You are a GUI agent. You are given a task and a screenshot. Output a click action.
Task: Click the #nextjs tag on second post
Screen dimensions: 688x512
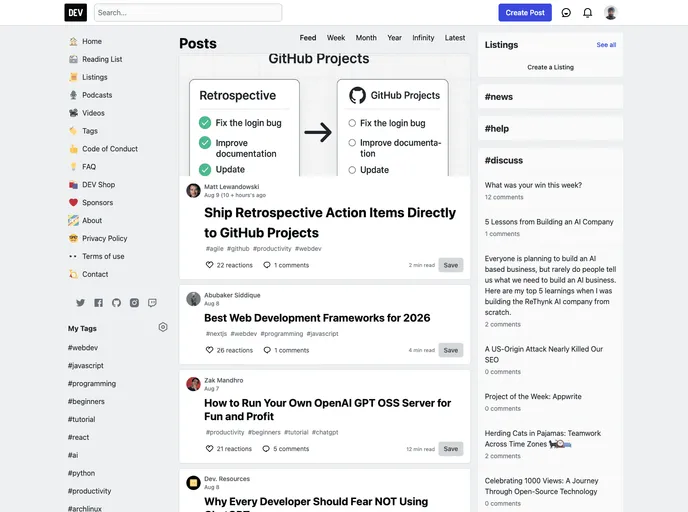pyautogui.click(x=216, y=334)
